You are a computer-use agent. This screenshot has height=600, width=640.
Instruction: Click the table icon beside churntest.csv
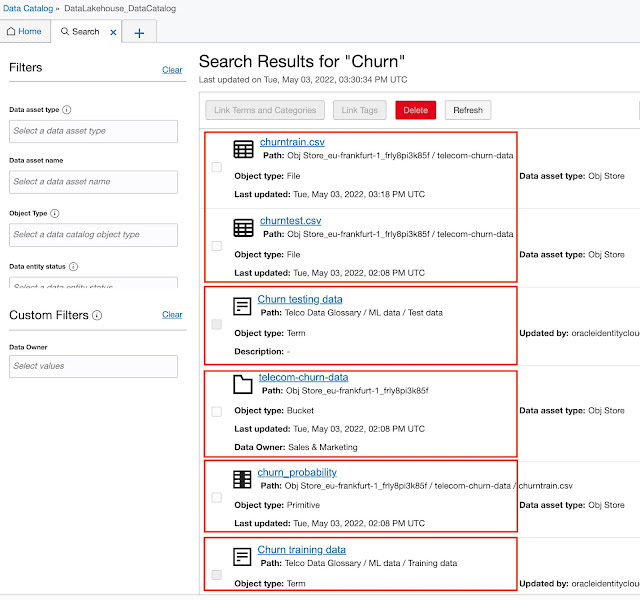243,228
